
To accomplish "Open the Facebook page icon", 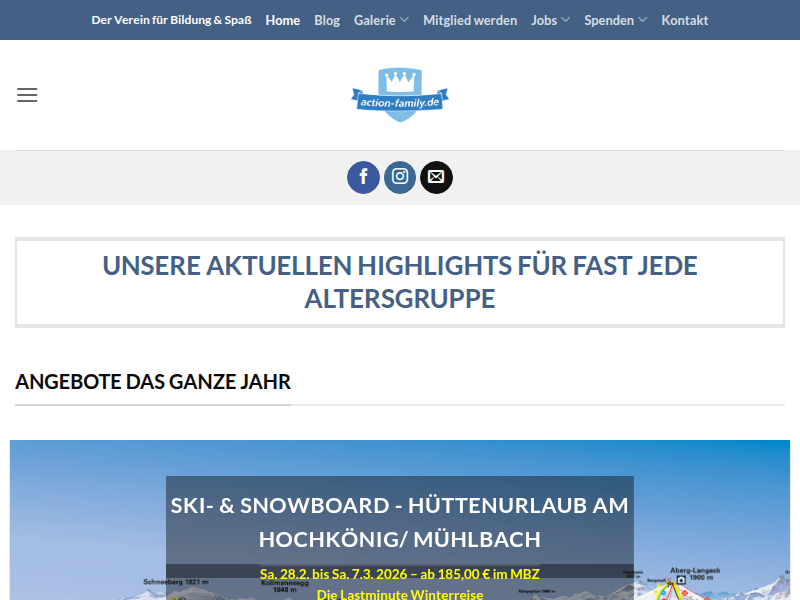I will [363, 177].
